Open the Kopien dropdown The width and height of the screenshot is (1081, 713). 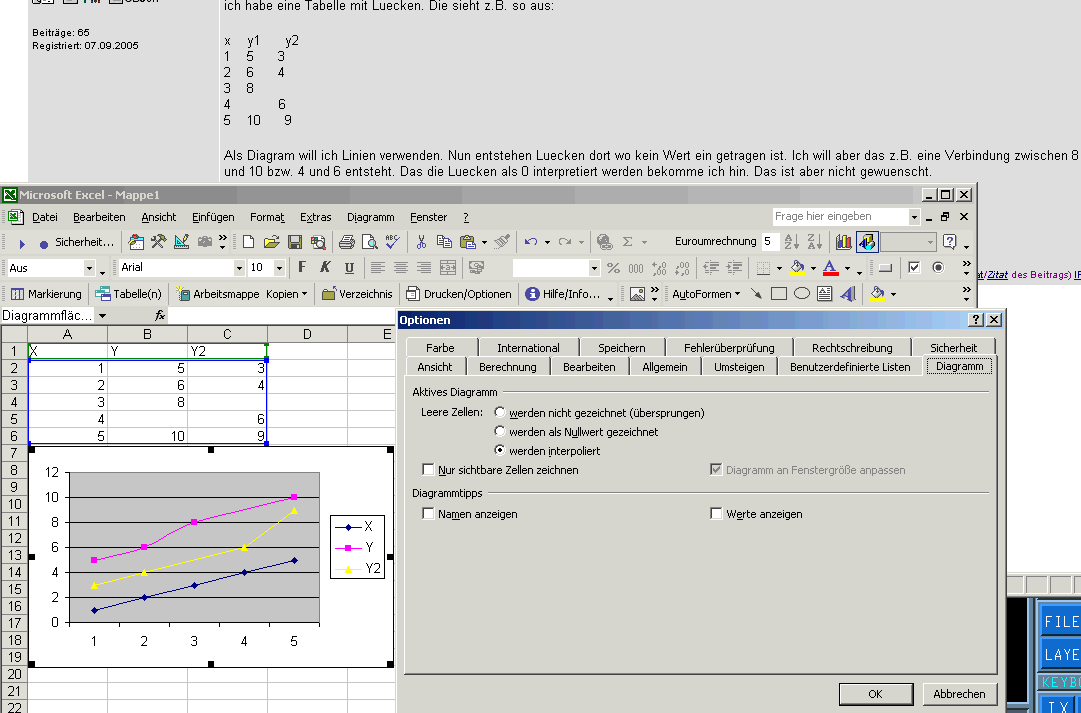[x=287, y=294]
